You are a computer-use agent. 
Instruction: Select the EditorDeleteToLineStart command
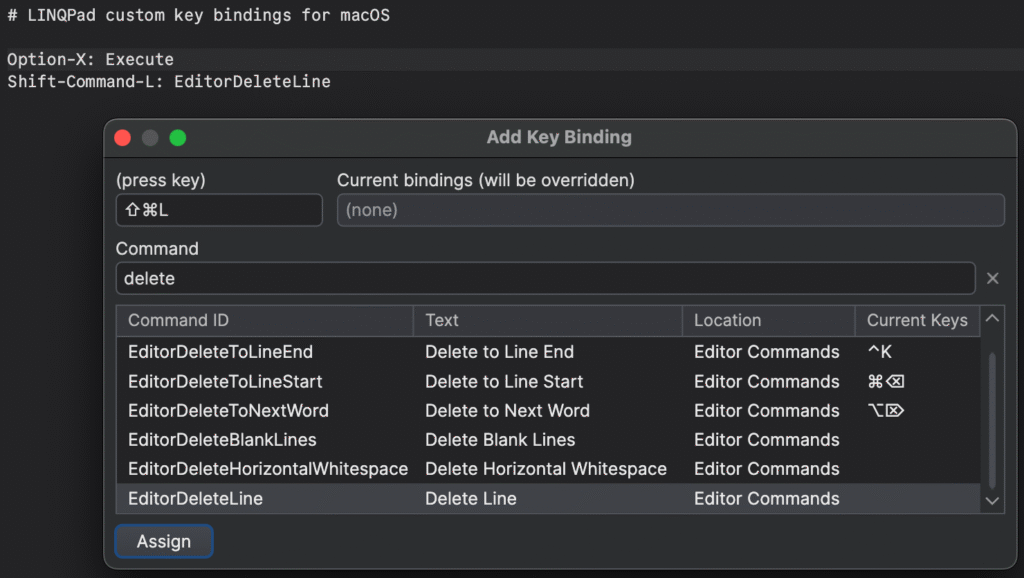pyautogui.click(x=225, y=382)
